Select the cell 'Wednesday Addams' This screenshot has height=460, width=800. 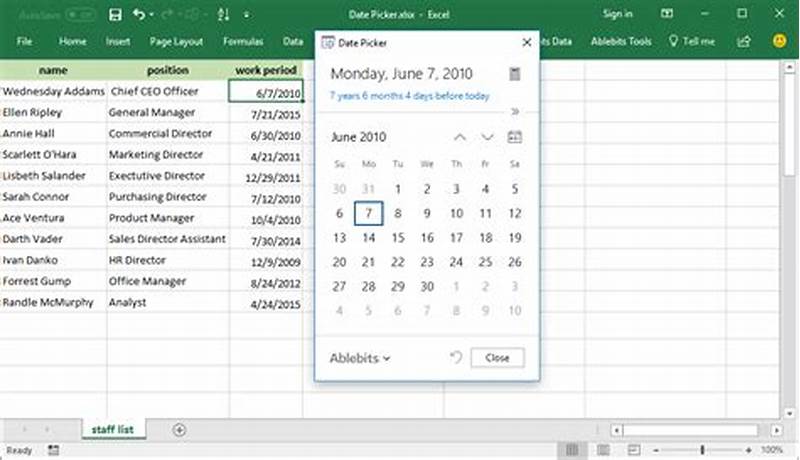point(53,91)
